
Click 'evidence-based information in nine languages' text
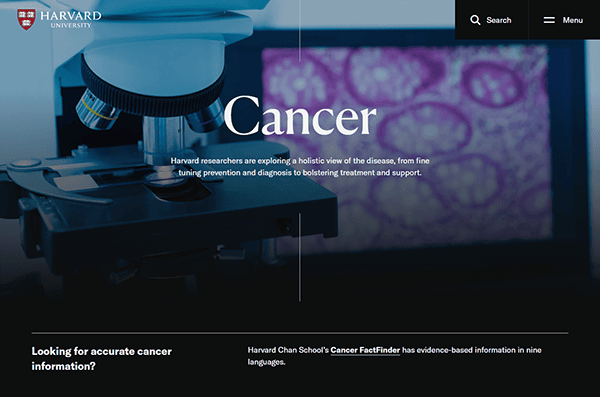click(395, 356)
